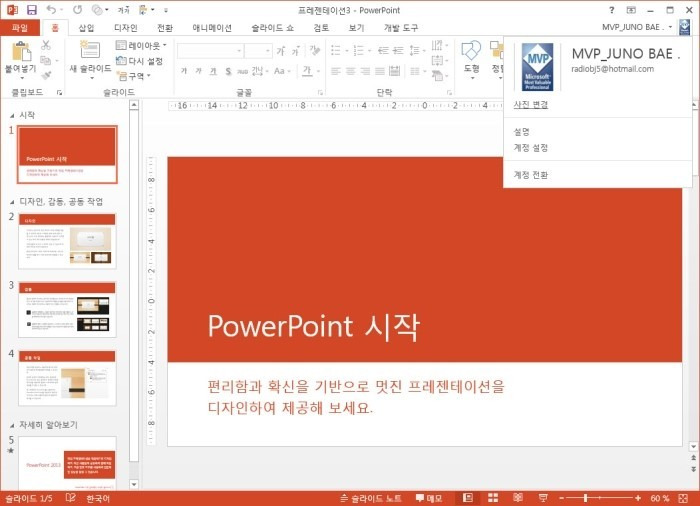Click the Align Right paragraph icon

point(365,71)
